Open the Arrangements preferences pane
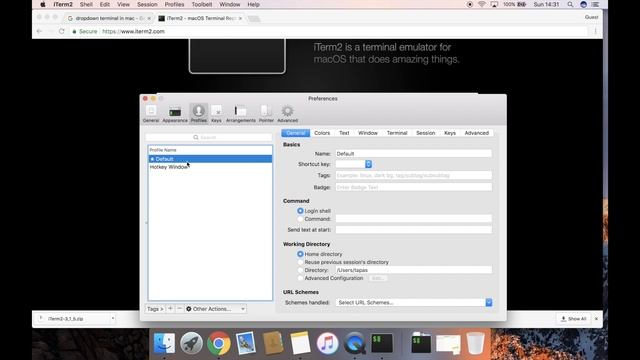 (x=240, y=113)
